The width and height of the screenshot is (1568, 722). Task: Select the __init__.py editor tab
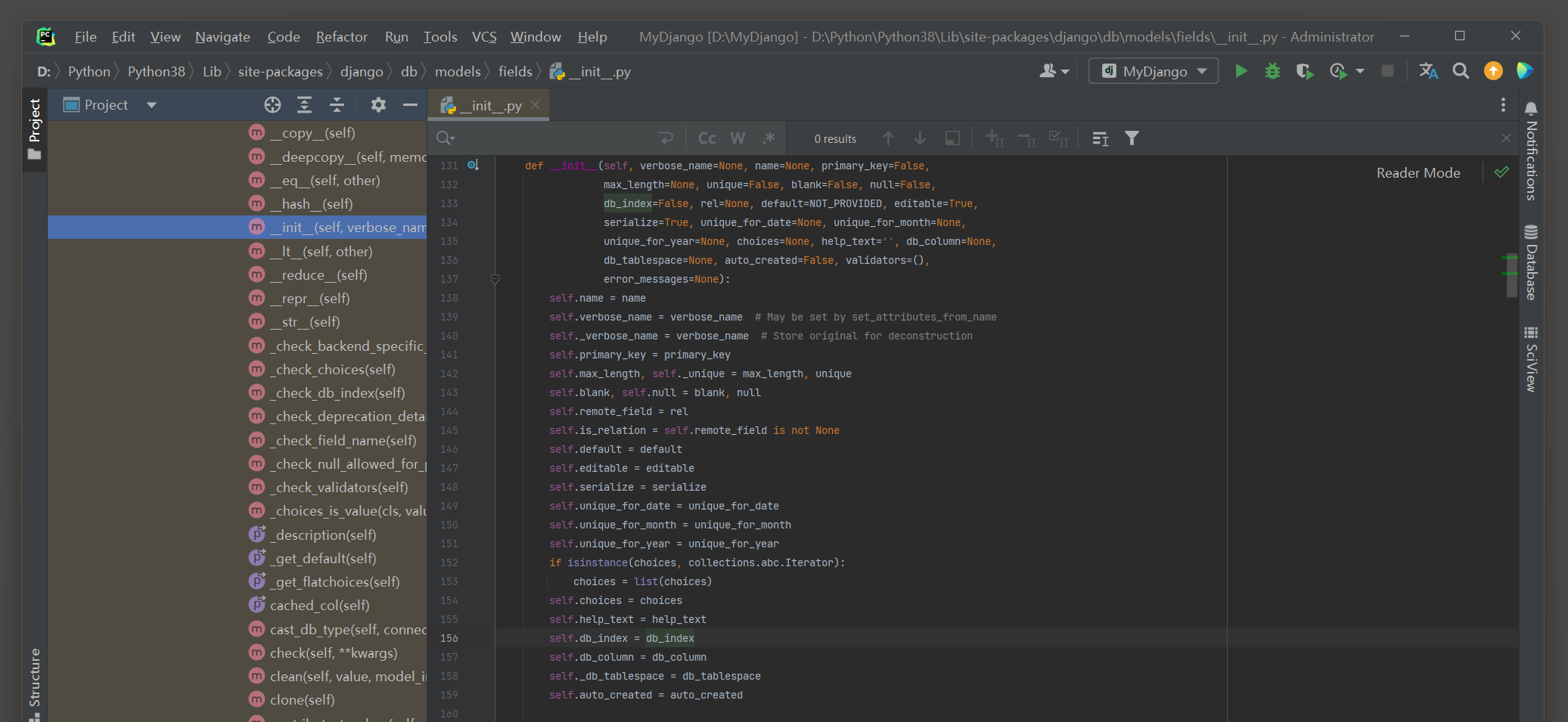click(489, 106)
